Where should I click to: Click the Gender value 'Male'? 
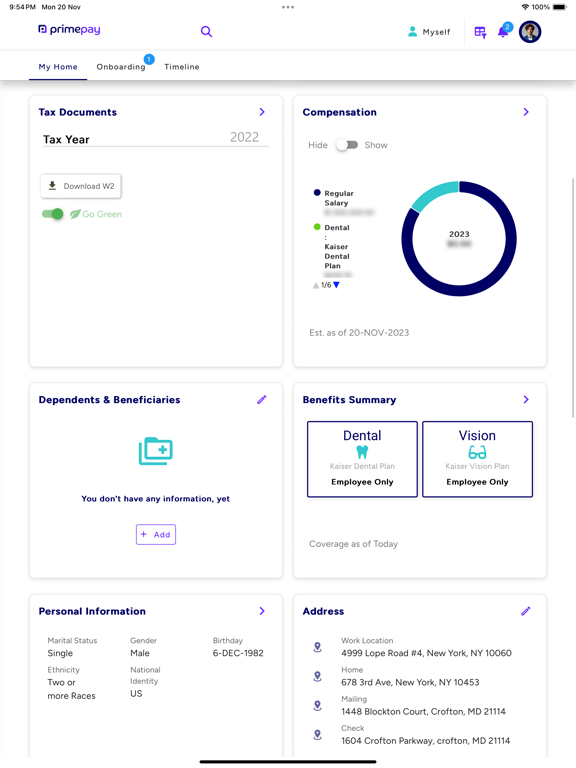140,653
